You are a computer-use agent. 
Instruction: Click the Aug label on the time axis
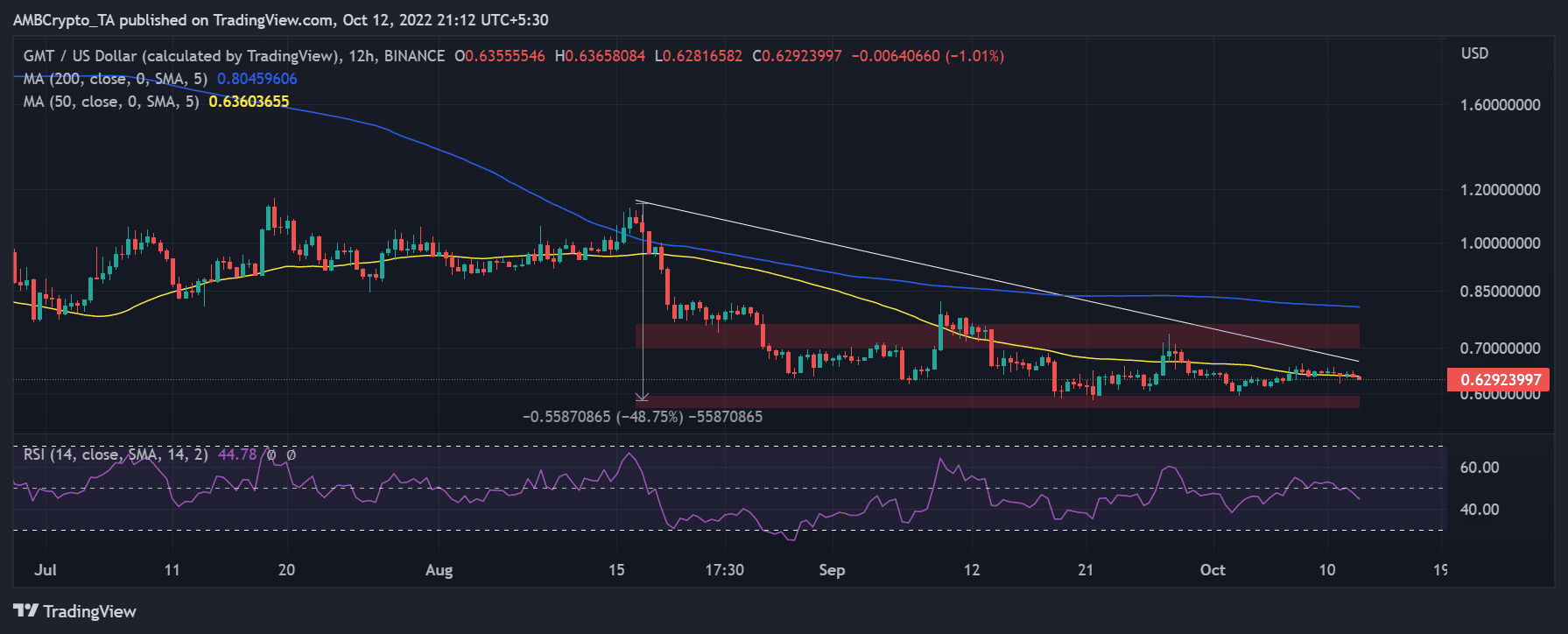tap(439, 570)
